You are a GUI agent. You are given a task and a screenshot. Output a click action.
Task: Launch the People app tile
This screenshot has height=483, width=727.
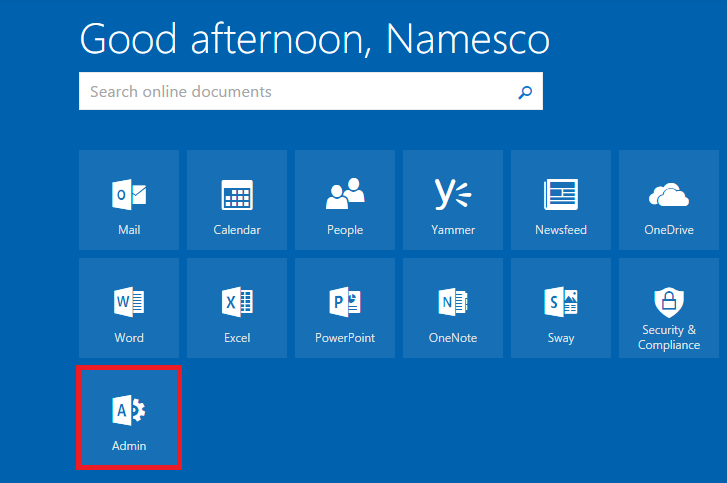345,200
